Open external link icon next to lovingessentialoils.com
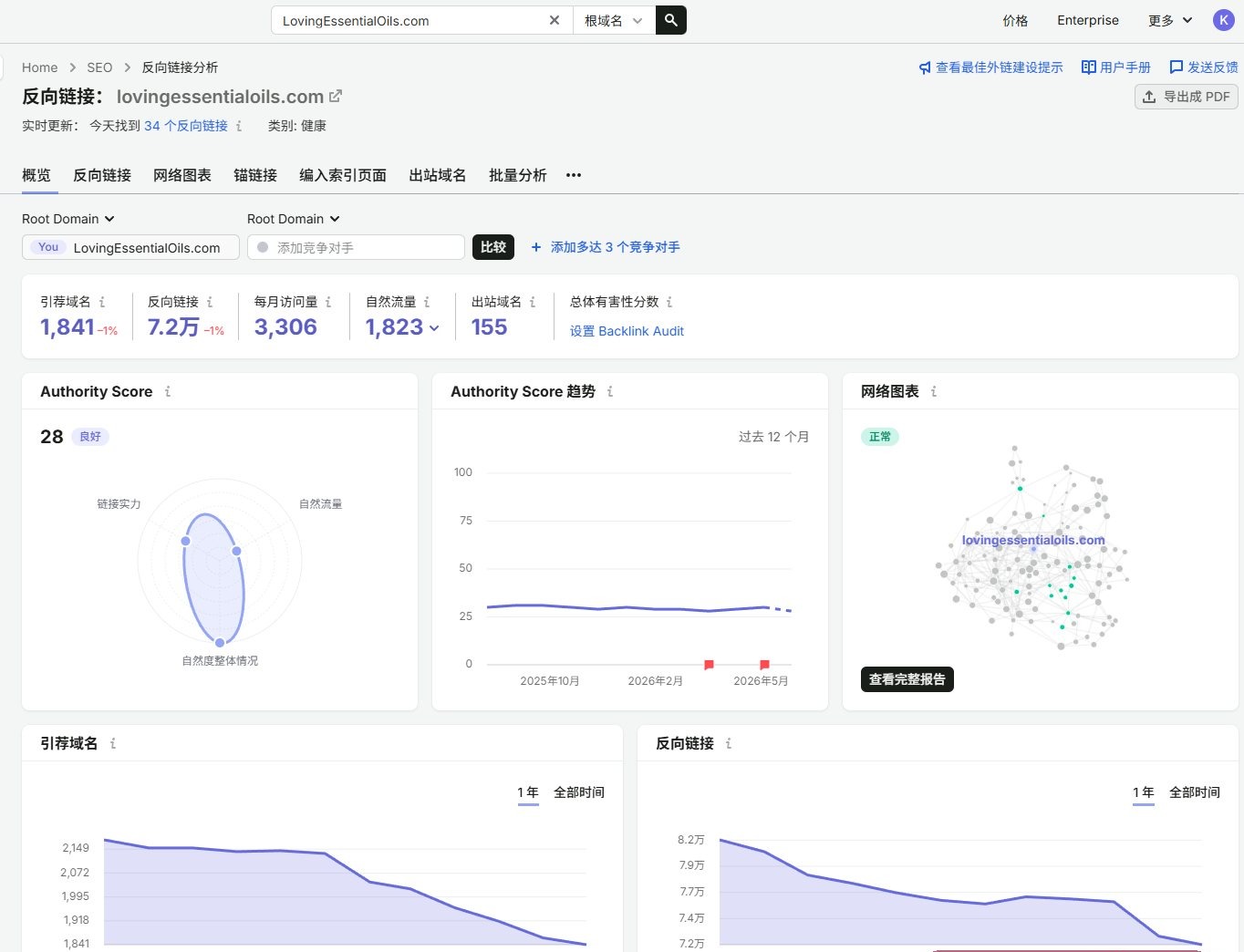1244x952 pixels. click(x=336, y=96)
